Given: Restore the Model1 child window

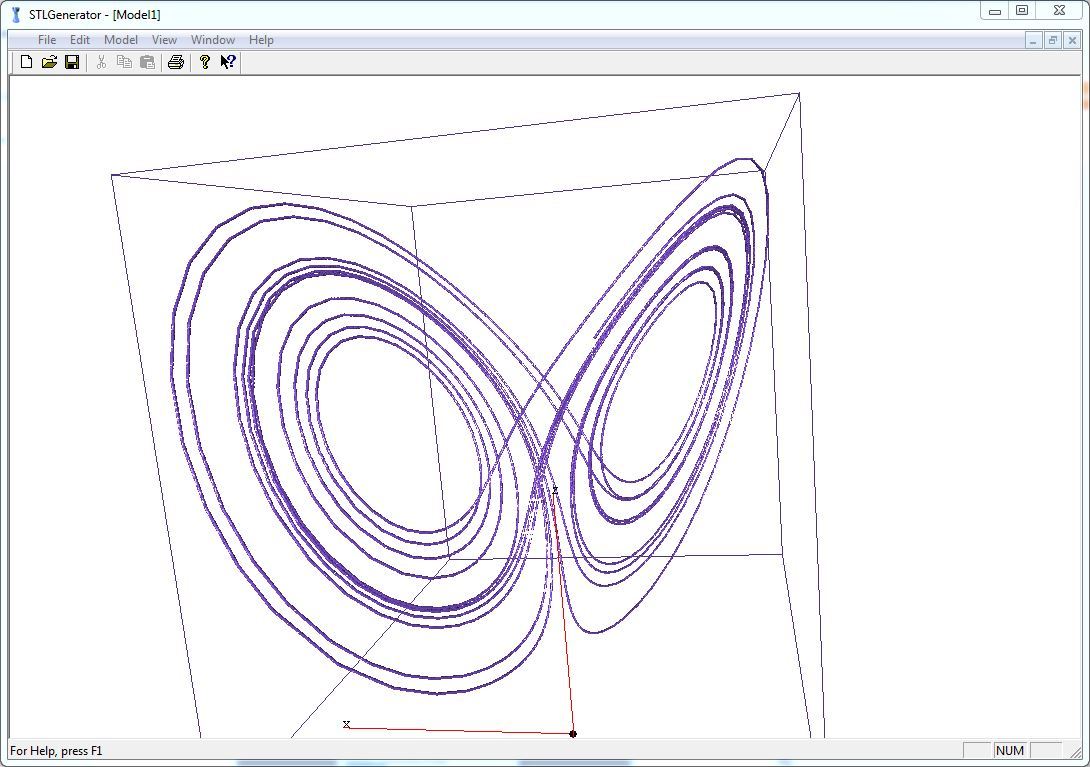Looking at the screenshot, I should pyautogui.click(x=1052, y=41).
